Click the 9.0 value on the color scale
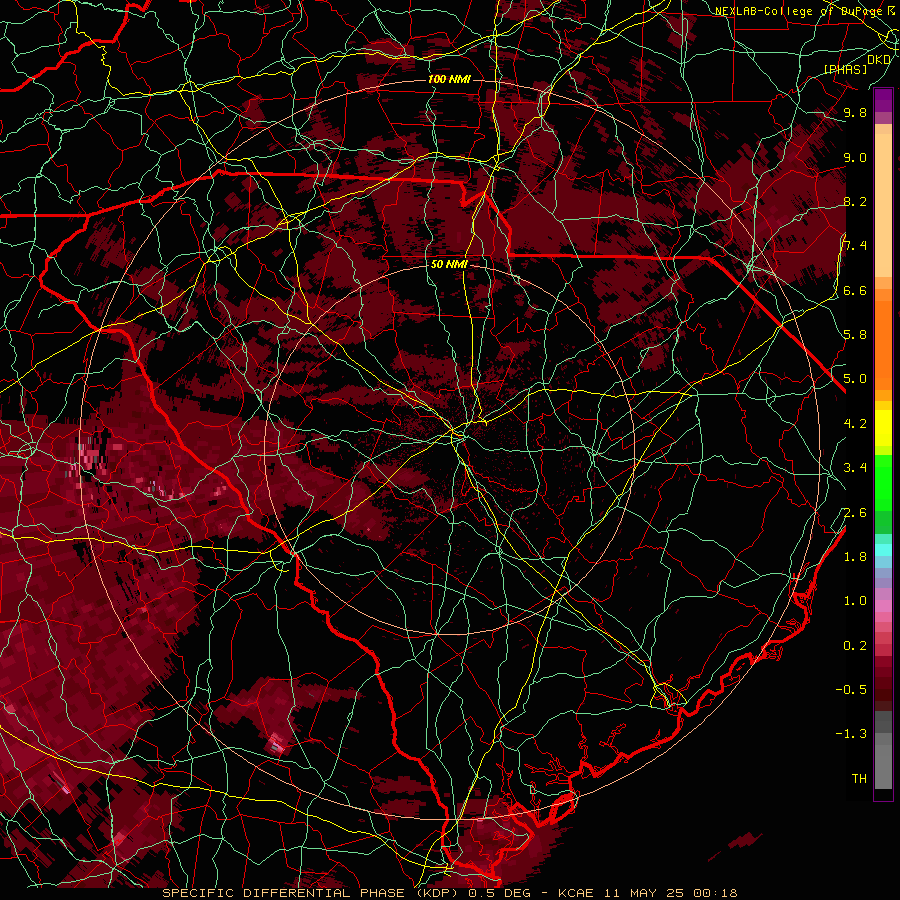This screenshot has width=900, height=900. coord(855,157)
